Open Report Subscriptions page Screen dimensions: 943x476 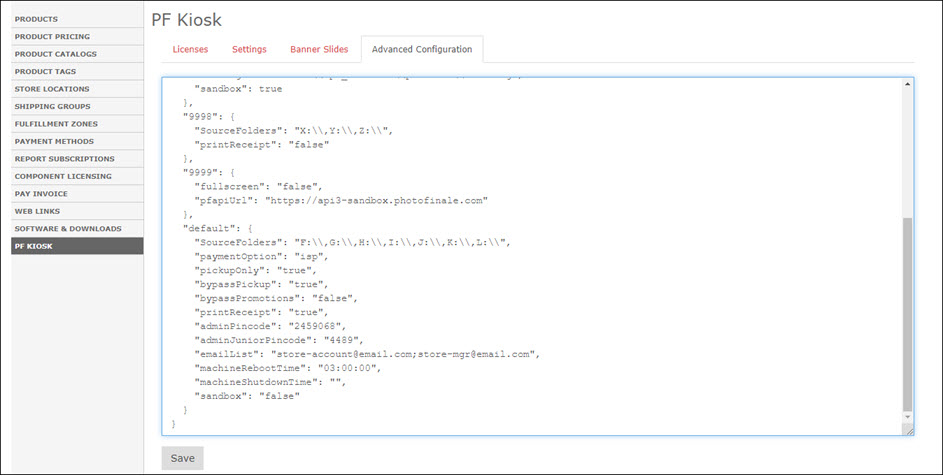coord(77,159)
